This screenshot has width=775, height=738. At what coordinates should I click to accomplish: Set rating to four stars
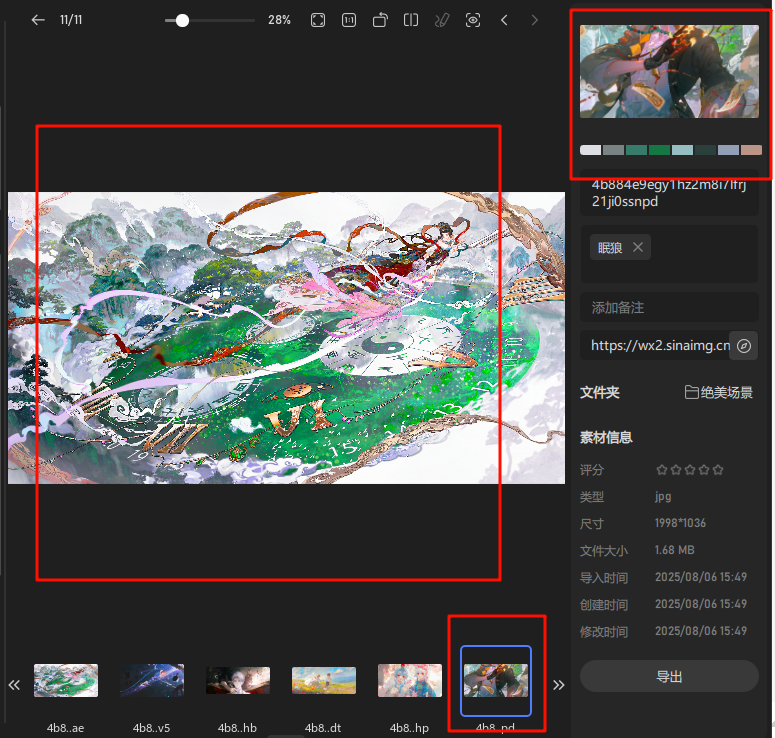[704, 470]
